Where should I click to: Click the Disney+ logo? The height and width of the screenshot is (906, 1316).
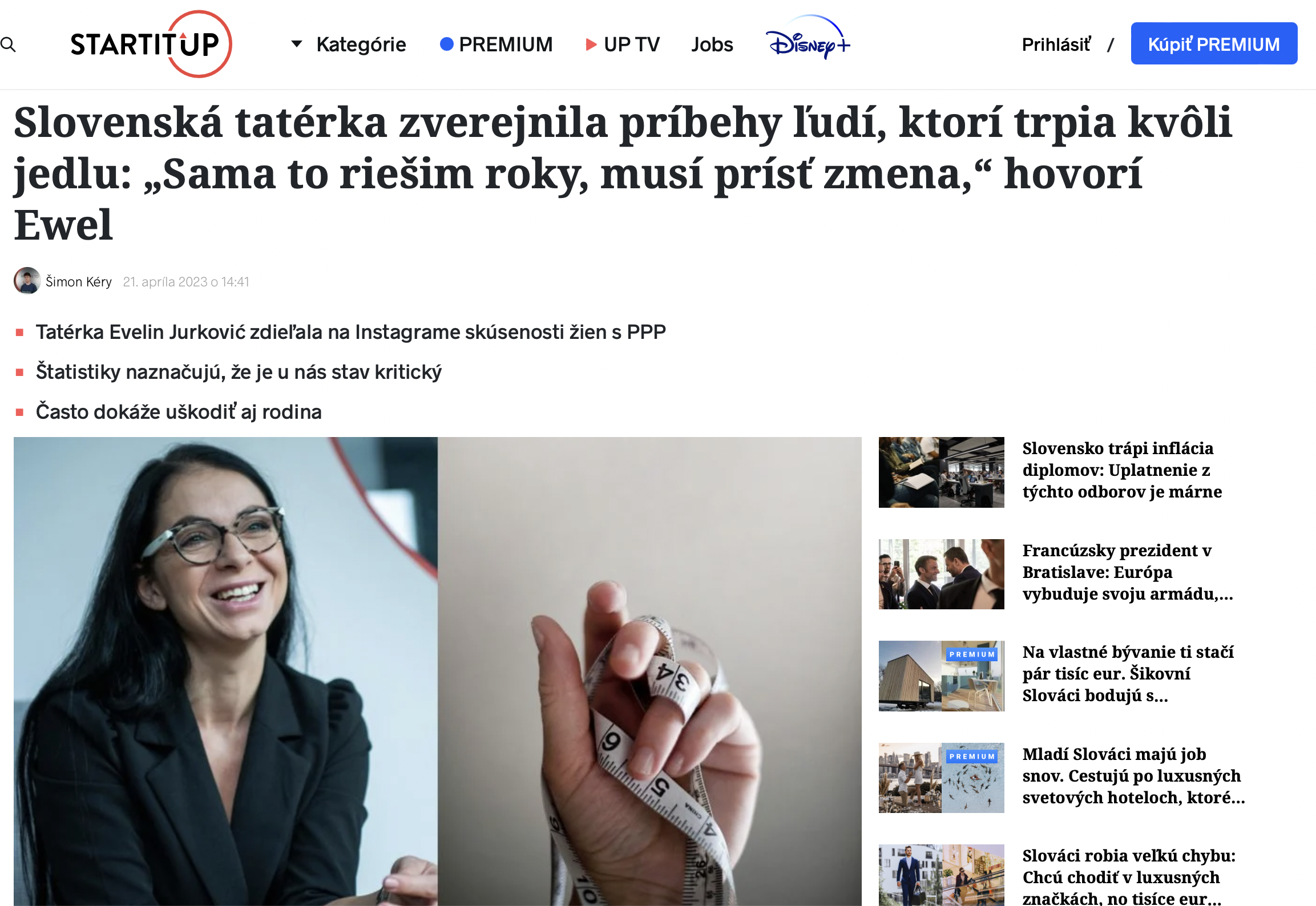pyautogui.click(x=808, y=38)
